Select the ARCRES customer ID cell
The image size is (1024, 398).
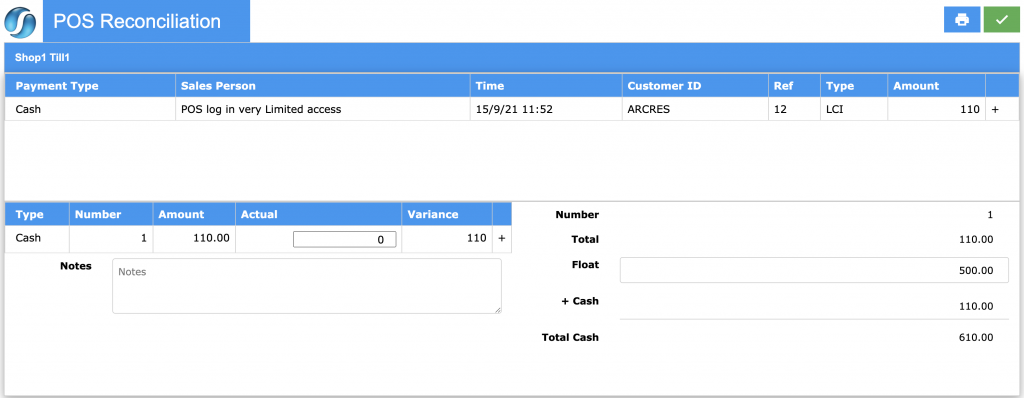[695, 110]
